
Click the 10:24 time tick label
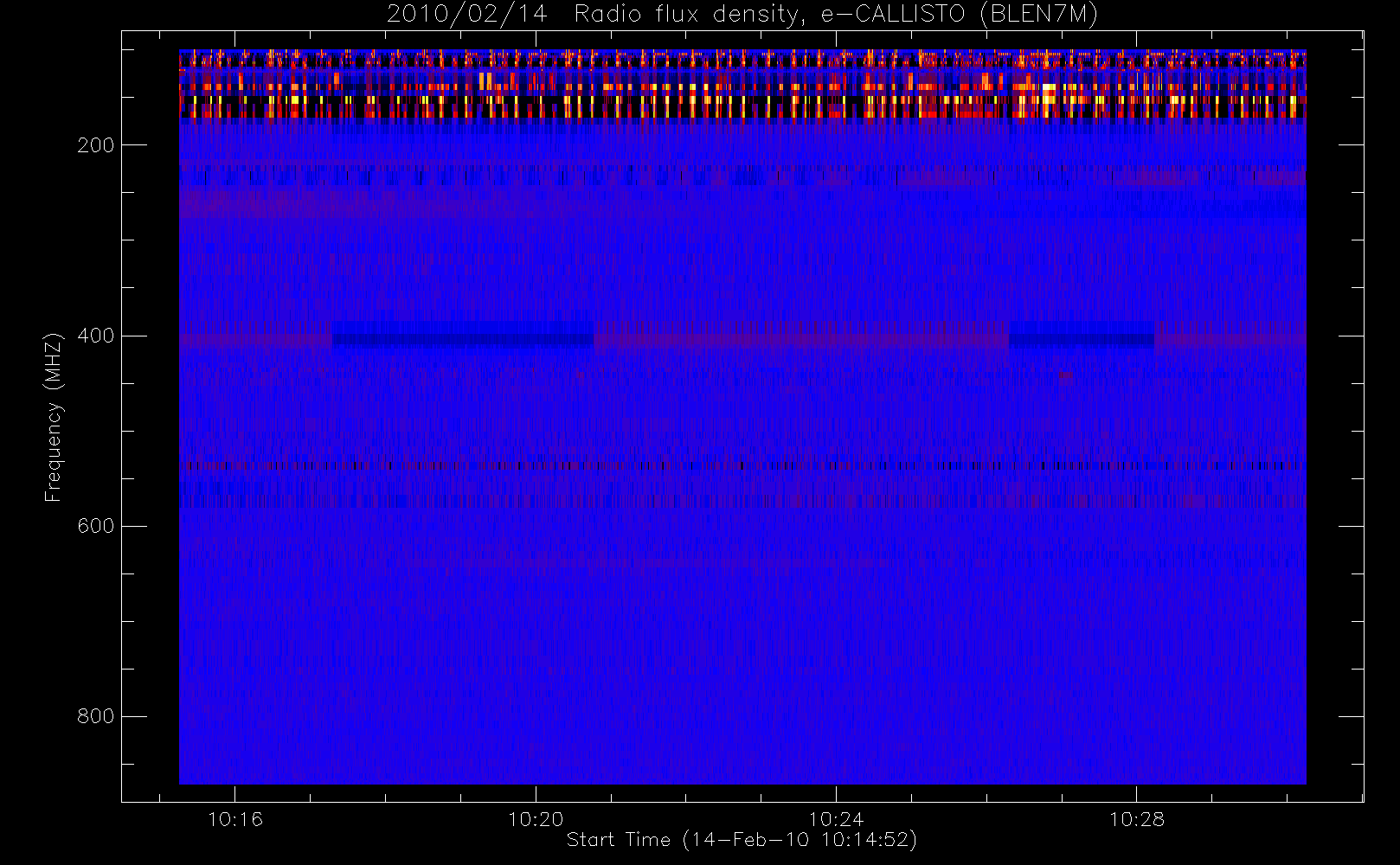point(836,818)
